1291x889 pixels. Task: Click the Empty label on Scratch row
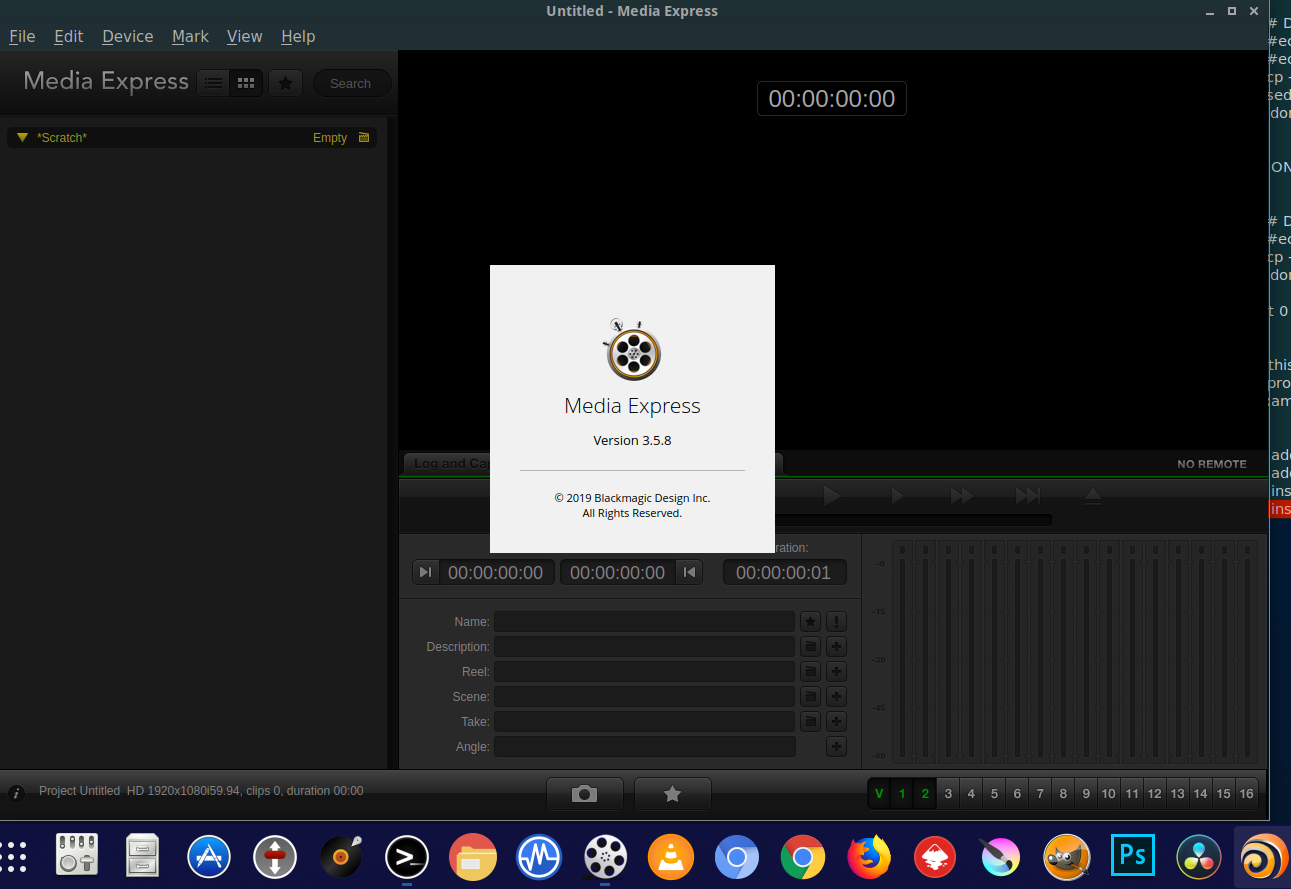330,138
